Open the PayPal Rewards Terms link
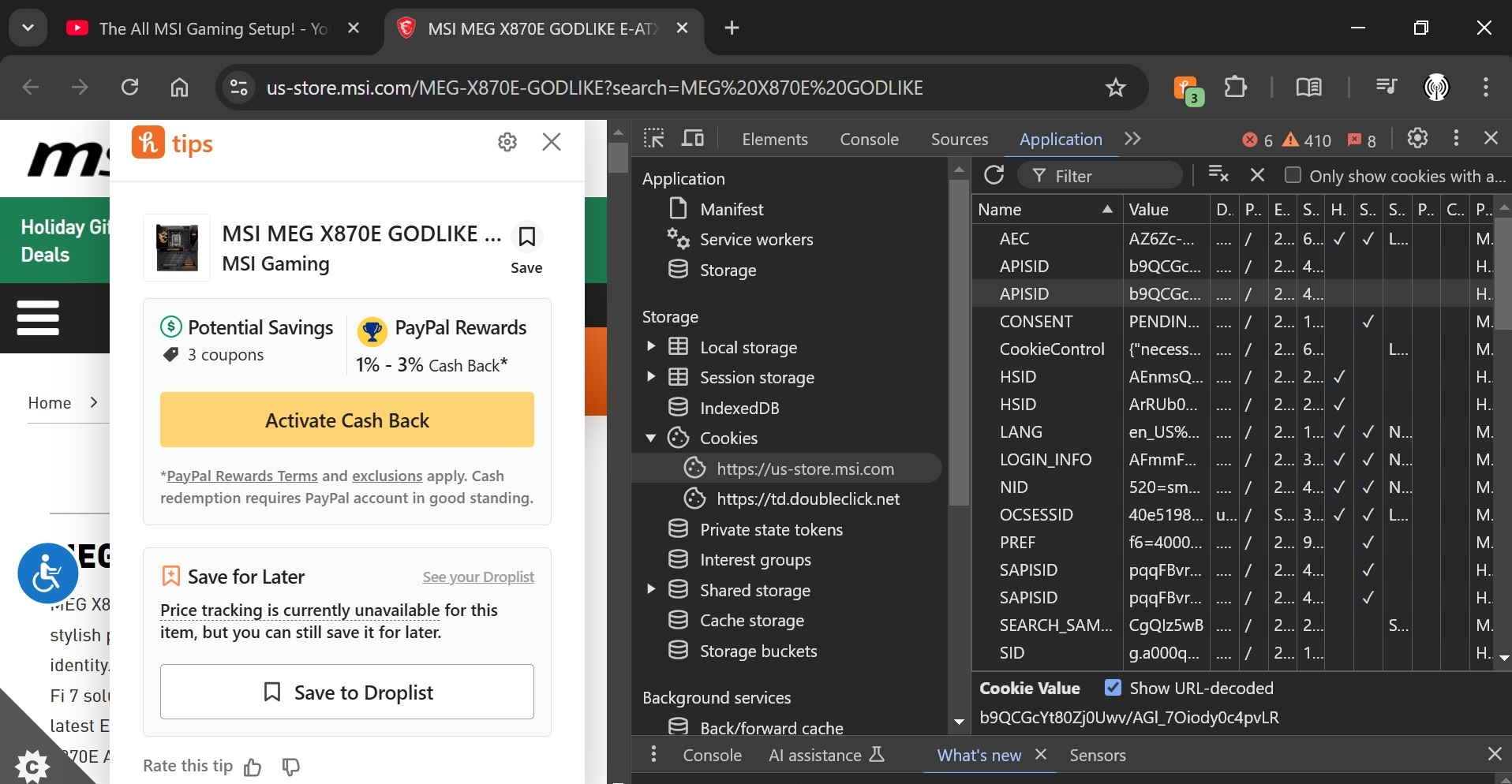This screenshot has height=784, width=1512. coord(242,476)
